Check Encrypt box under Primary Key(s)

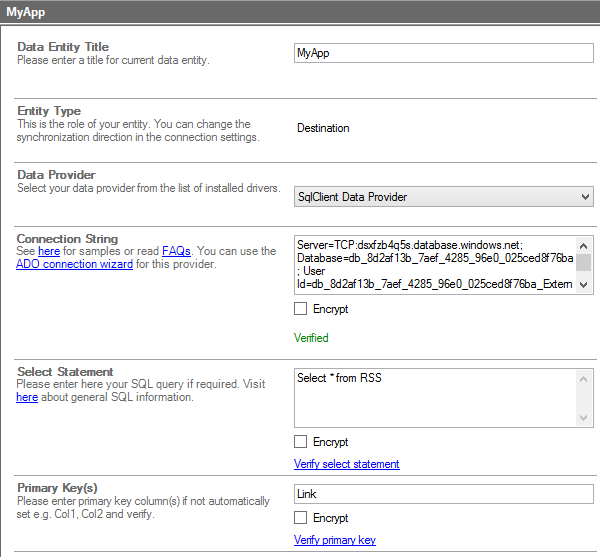point(301,518)
